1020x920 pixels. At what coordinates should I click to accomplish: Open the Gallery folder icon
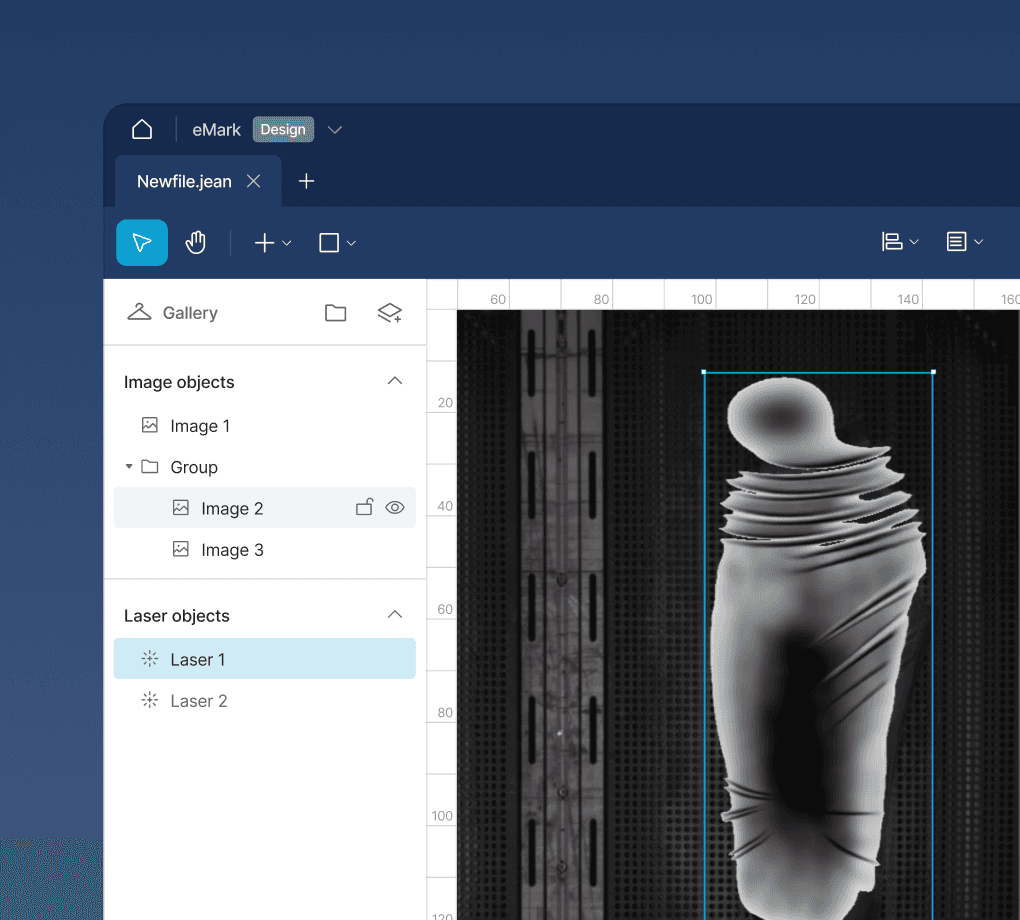coord(335,312)
